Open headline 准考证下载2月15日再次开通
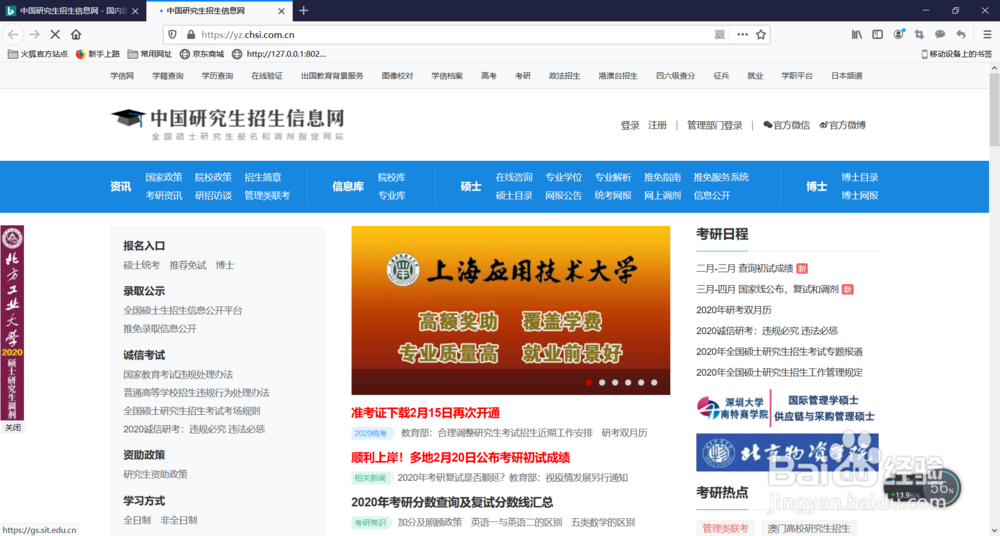 point(425,413)
